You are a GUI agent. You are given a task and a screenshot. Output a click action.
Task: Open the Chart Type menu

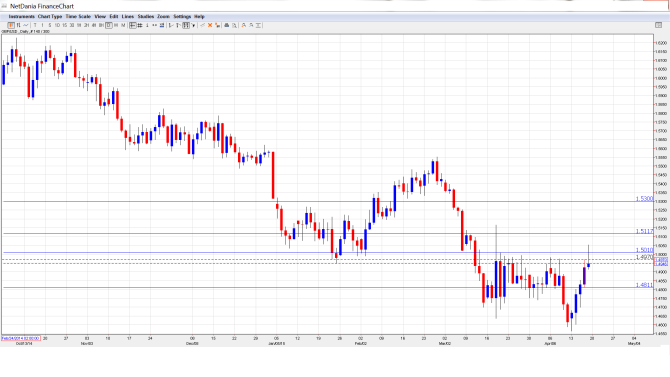[50, 17]
